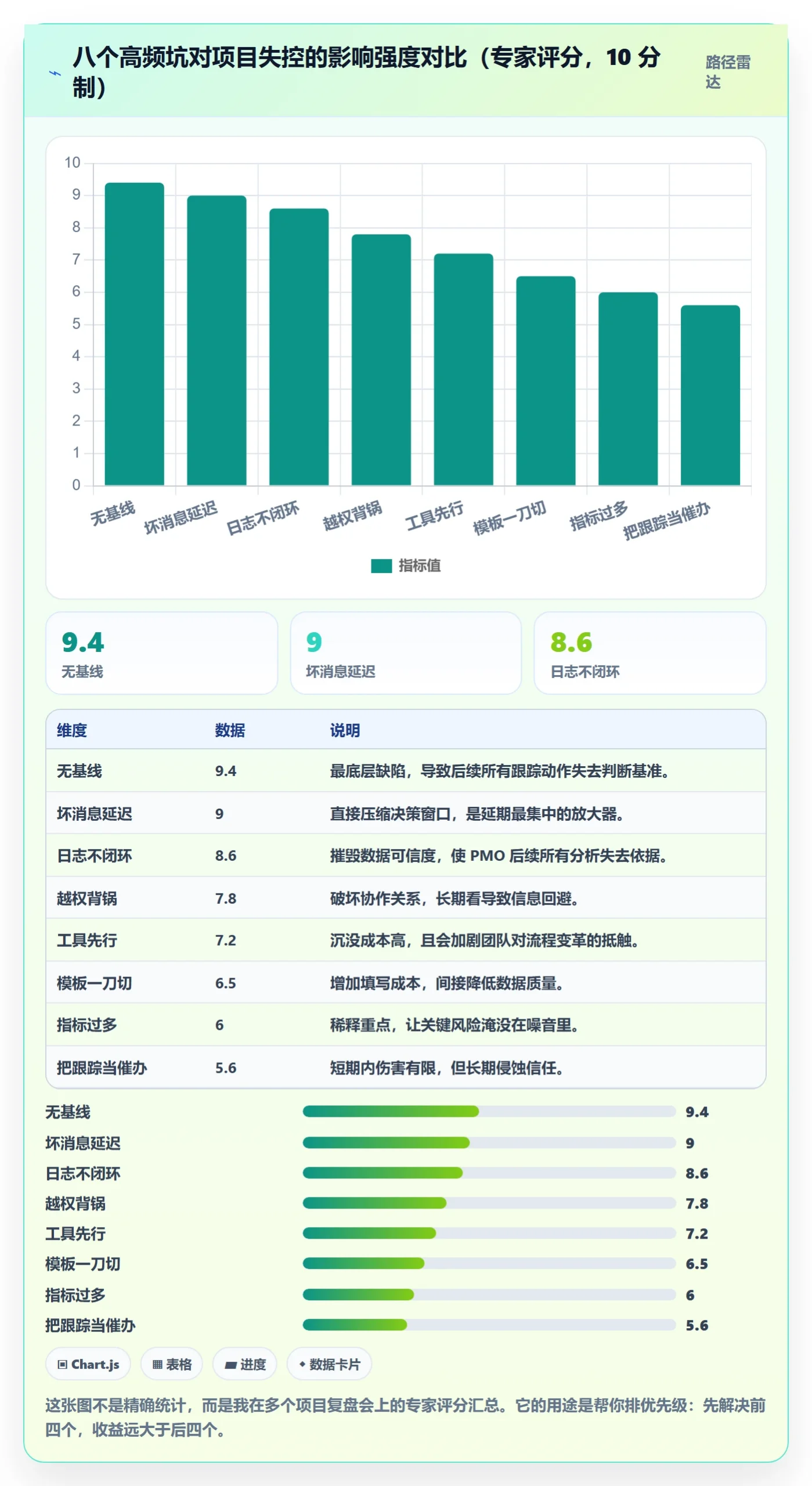The height and width of the screenshot is (1486, 812).
Task: Click the 指标过多 bar in chart
Action: coord(628,389)
